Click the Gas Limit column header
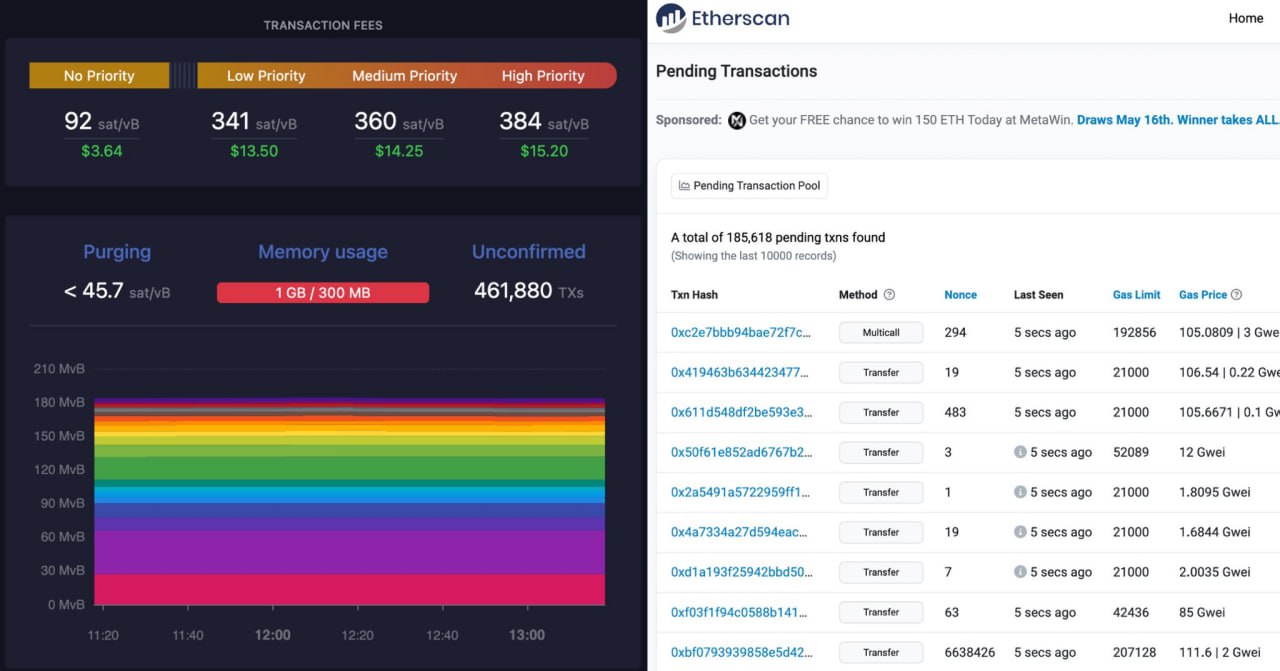The width and height of the screenshot is (1280, 671). (1136, 295)
